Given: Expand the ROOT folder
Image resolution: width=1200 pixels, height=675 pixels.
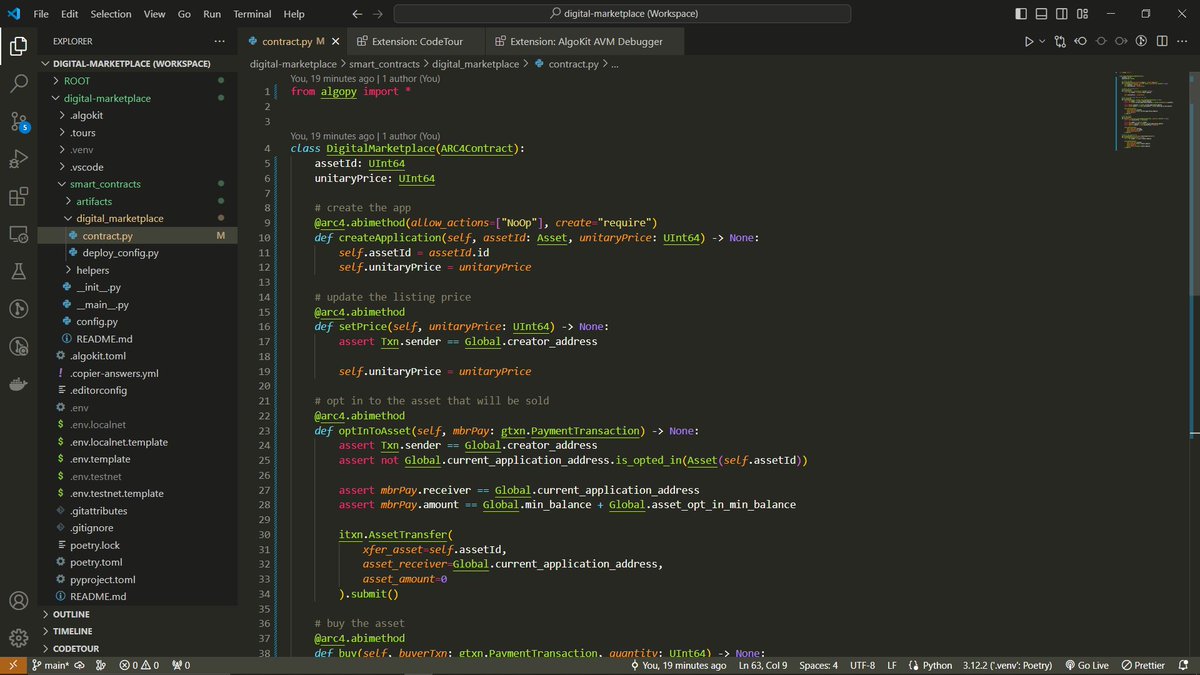Looking at the screenshot, I should (x=136, y=80).
